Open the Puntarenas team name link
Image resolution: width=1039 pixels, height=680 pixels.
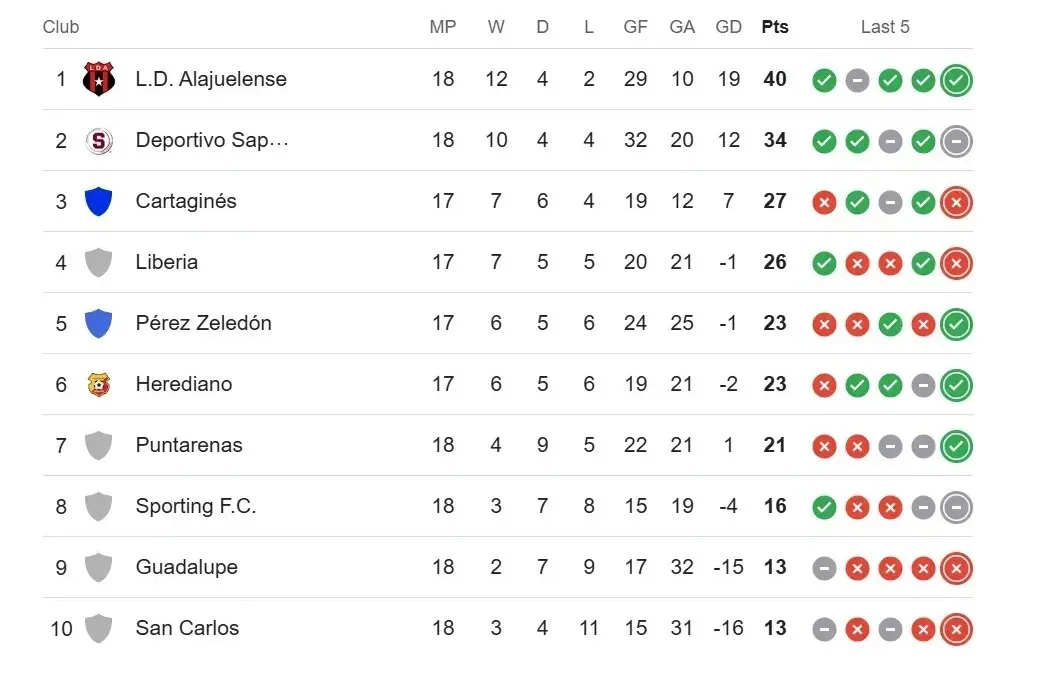(189, 445)
